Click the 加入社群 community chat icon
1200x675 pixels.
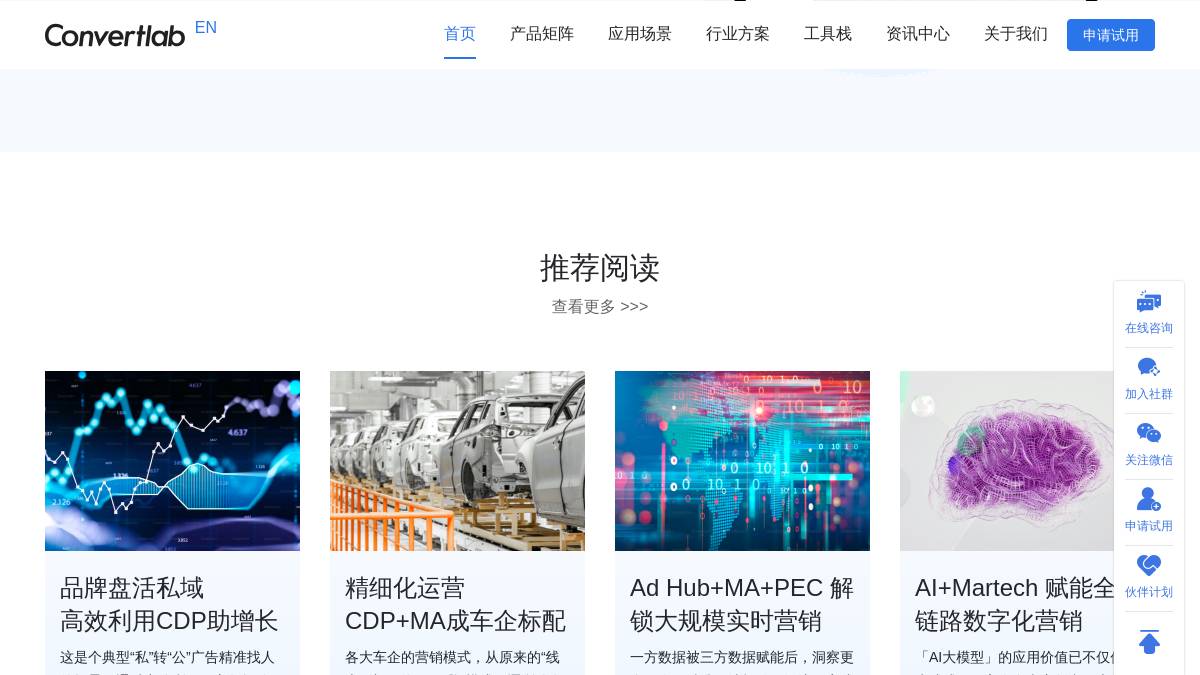point(1149,368)
